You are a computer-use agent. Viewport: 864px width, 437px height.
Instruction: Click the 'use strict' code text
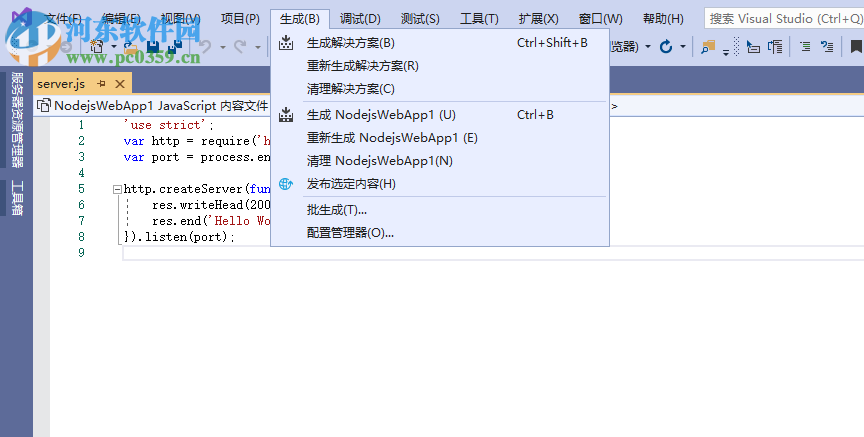(x=168, y=125)
